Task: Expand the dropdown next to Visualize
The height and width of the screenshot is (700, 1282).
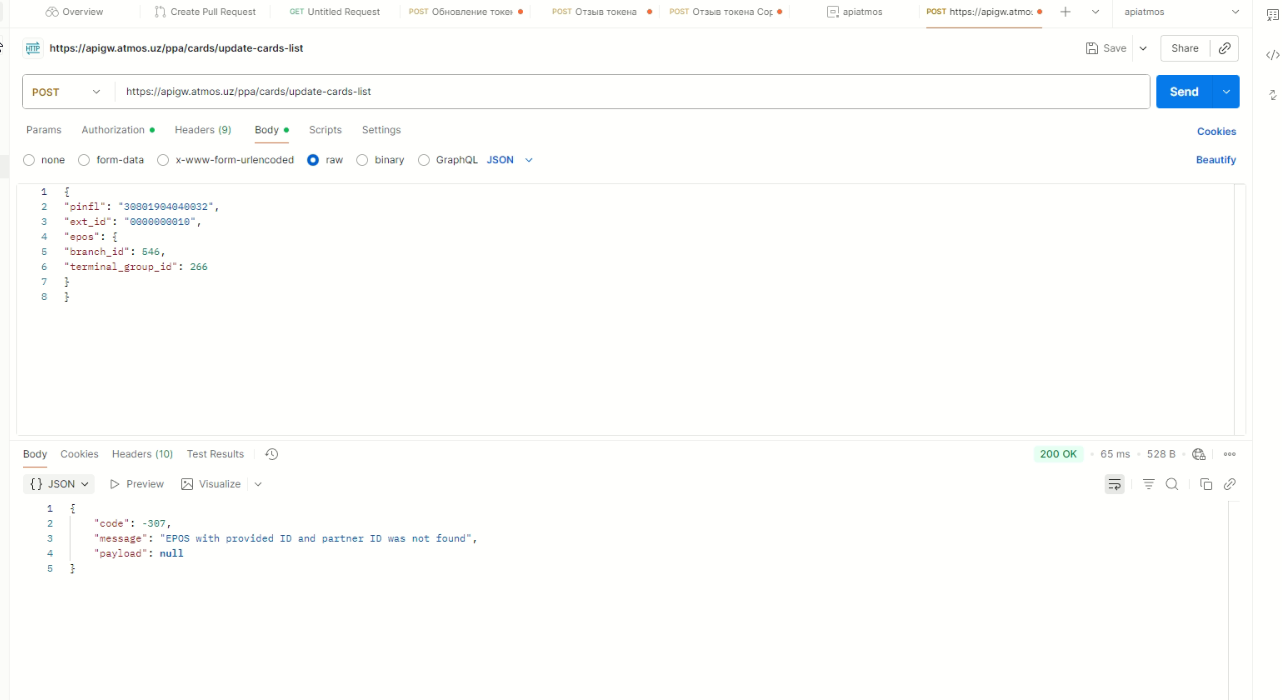Action: pos(258,484)
